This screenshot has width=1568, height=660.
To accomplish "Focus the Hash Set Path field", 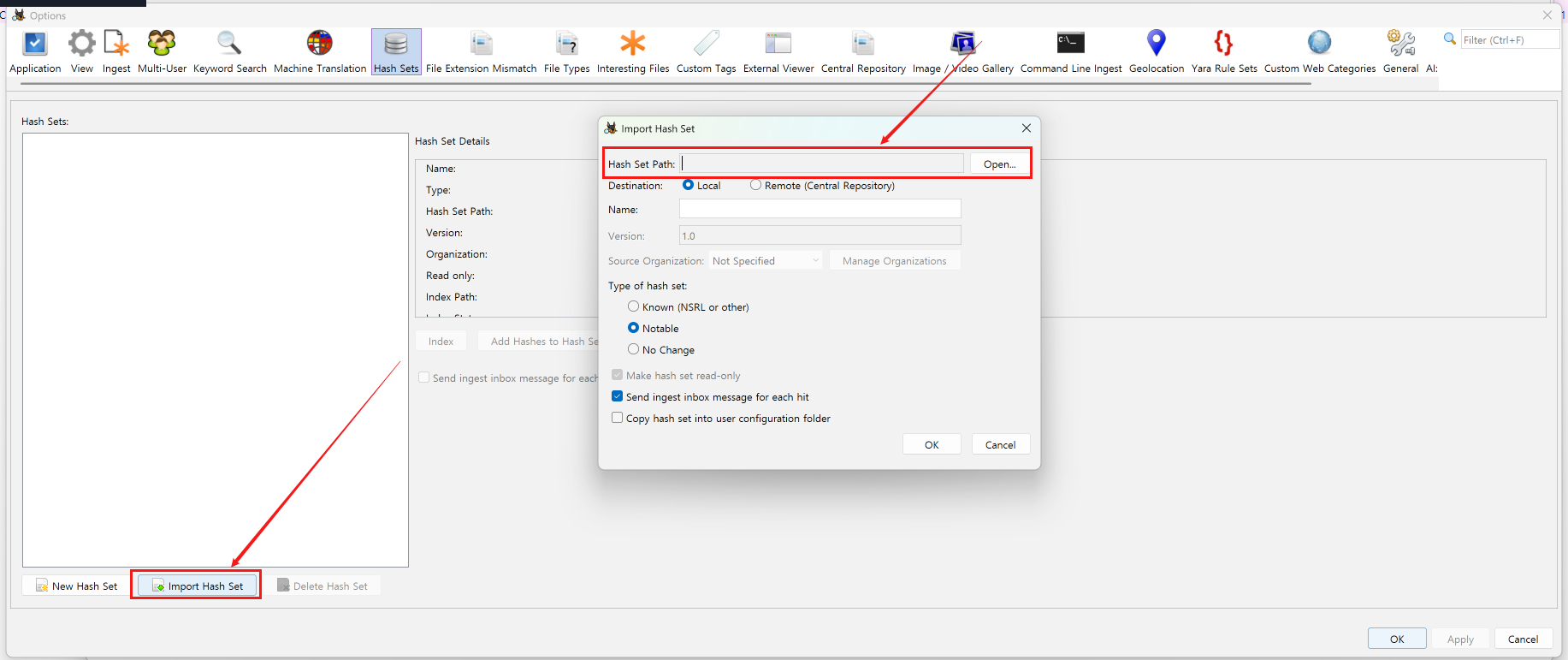I will [822, 164].
